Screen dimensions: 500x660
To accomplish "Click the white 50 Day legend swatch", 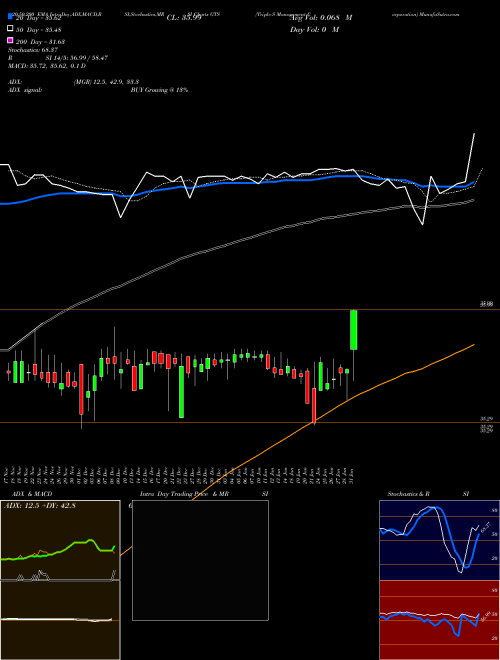I will pyautogui.click(x=11, y=29).
